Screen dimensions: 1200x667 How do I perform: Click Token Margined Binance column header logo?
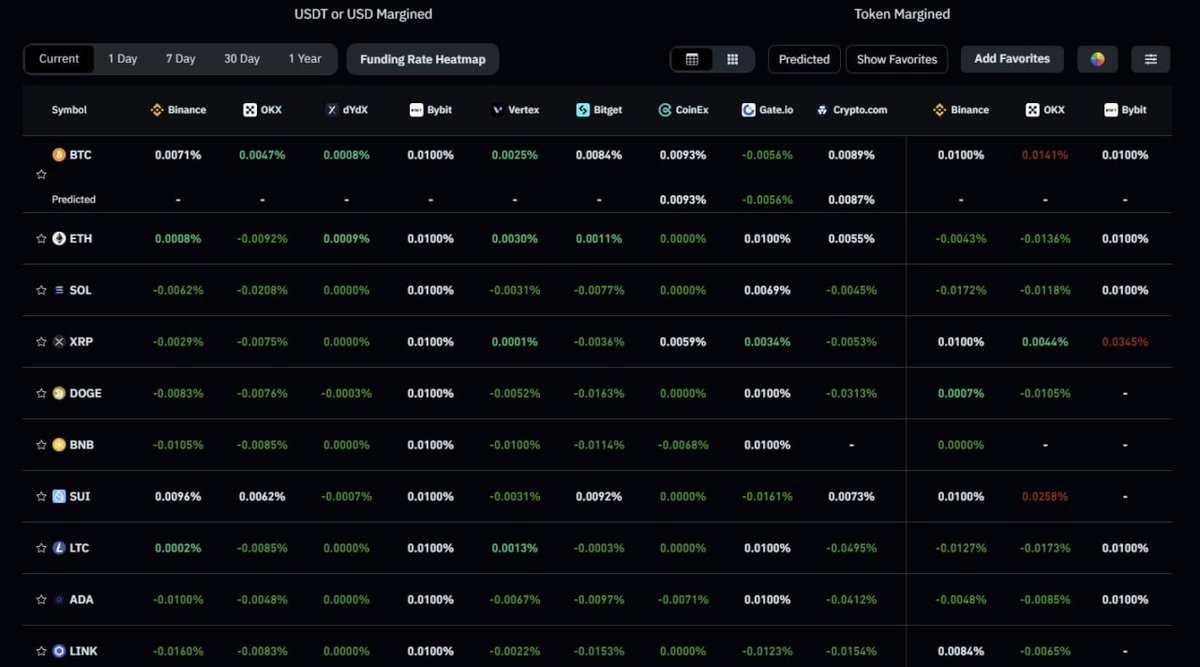pyautogui.click(x=940, y=110)
